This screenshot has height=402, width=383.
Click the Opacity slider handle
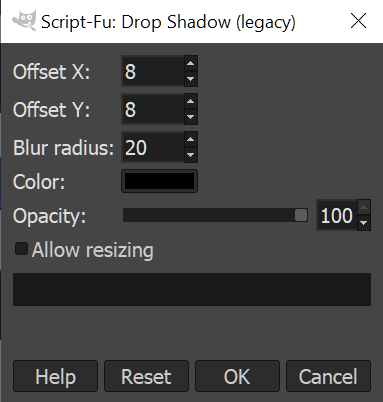point(301,215)
